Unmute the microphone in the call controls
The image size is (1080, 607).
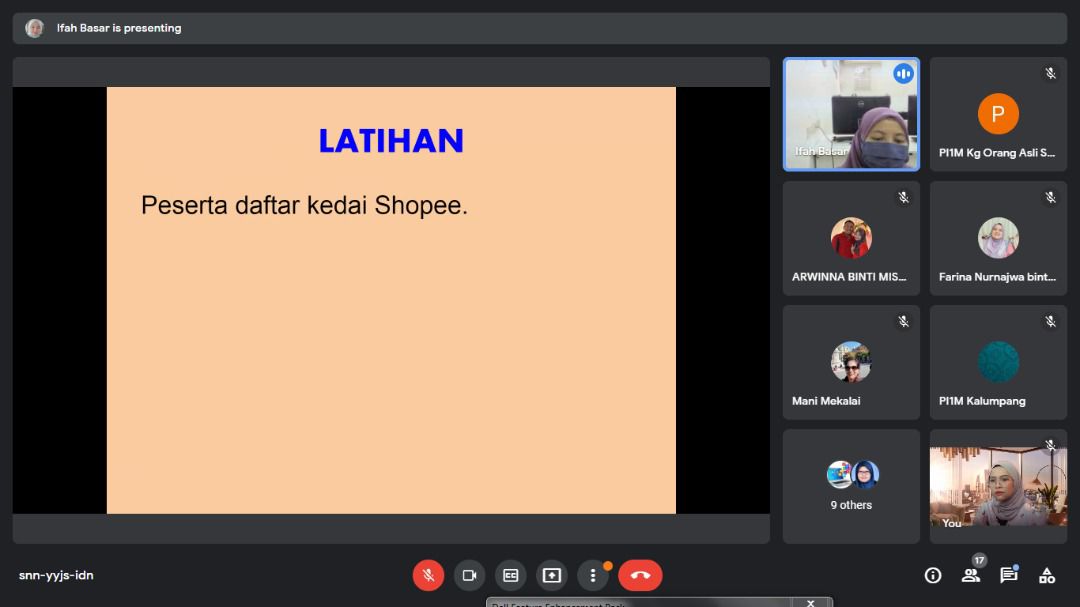[428, 575]
